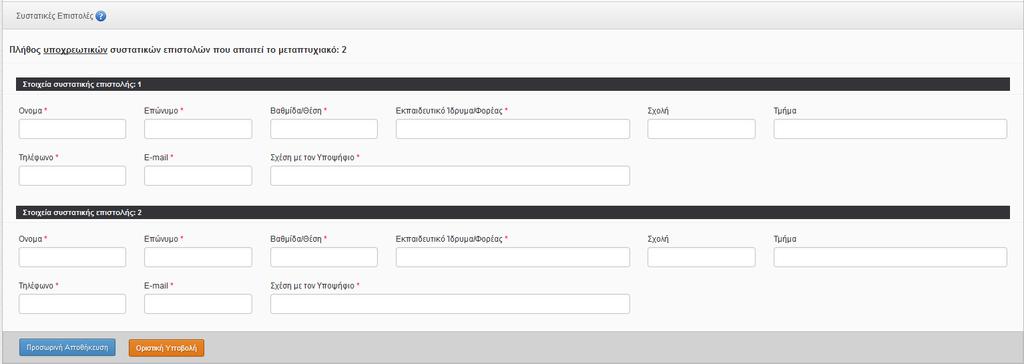This screenshot has height=364, width=1024.
Task: Click the Βαθμίδα/Θέση field in letter 1
Action: coord(324,129)
